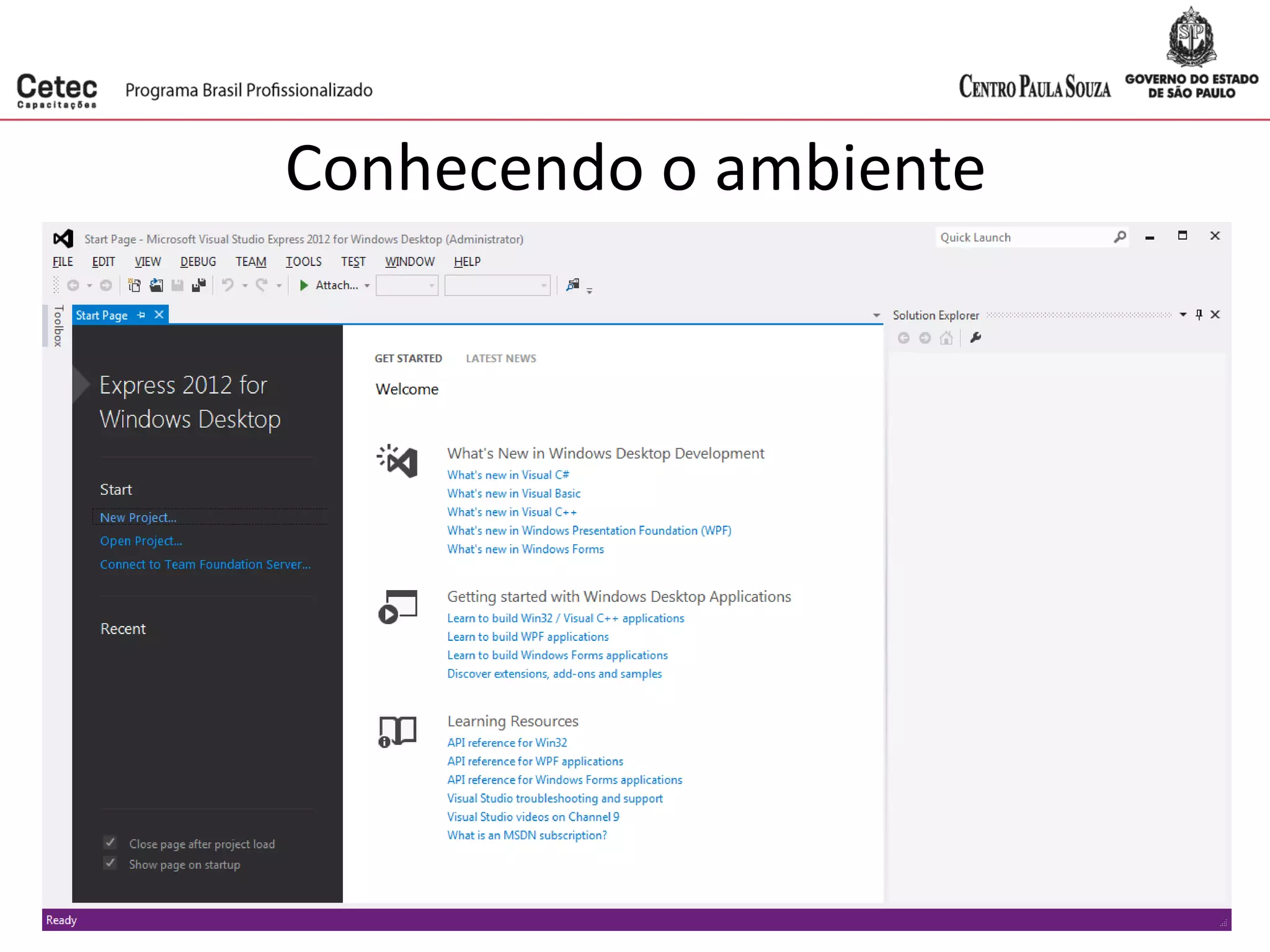Switch to the LATEST NEWS tab

[x=500, y=358]
